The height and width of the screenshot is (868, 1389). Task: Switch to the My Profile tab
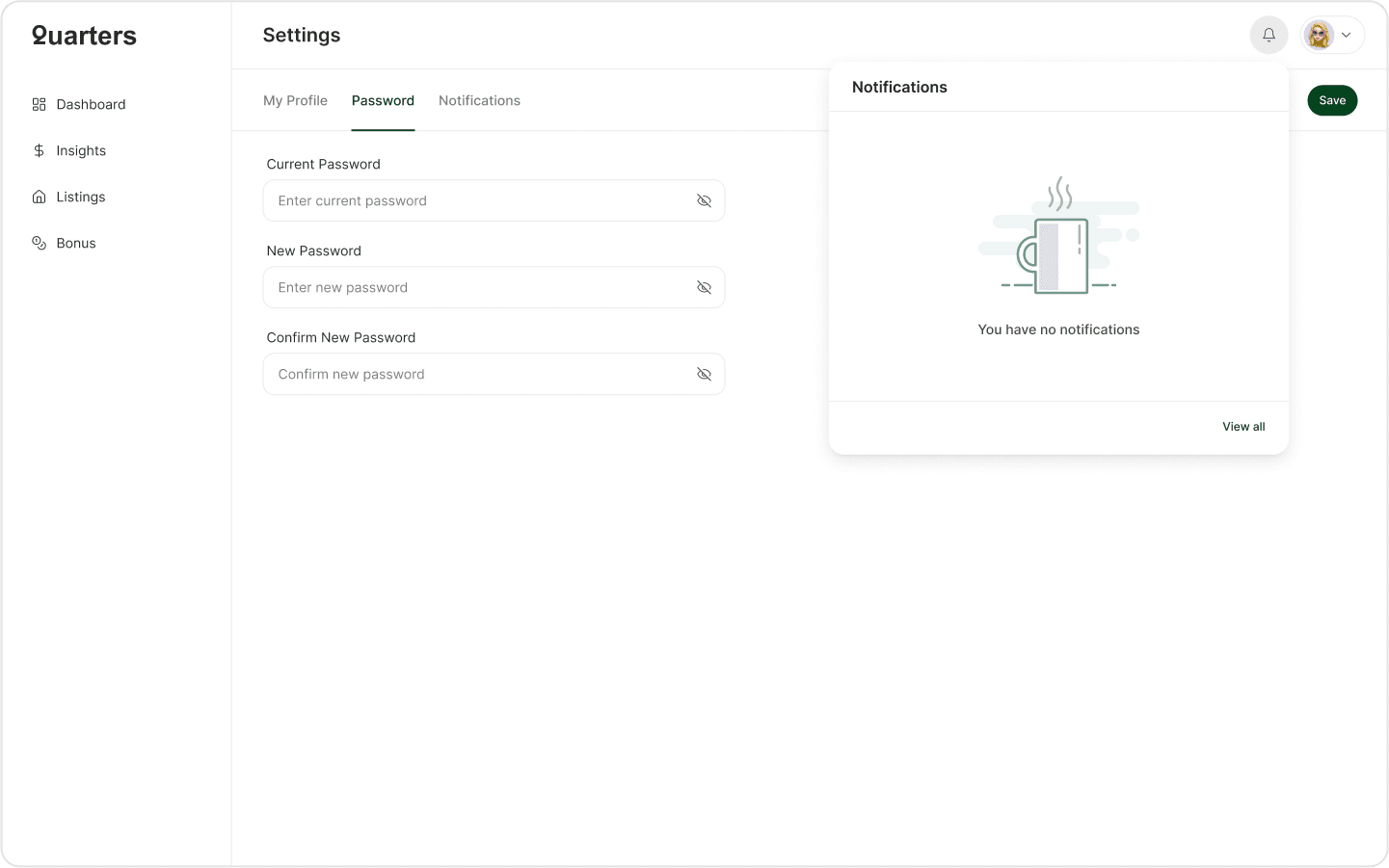tap(295, 100)
